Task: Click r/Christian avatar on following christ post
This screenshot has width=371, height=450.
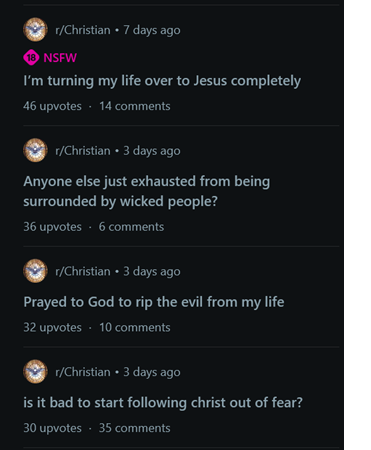Action: [35, 372]
